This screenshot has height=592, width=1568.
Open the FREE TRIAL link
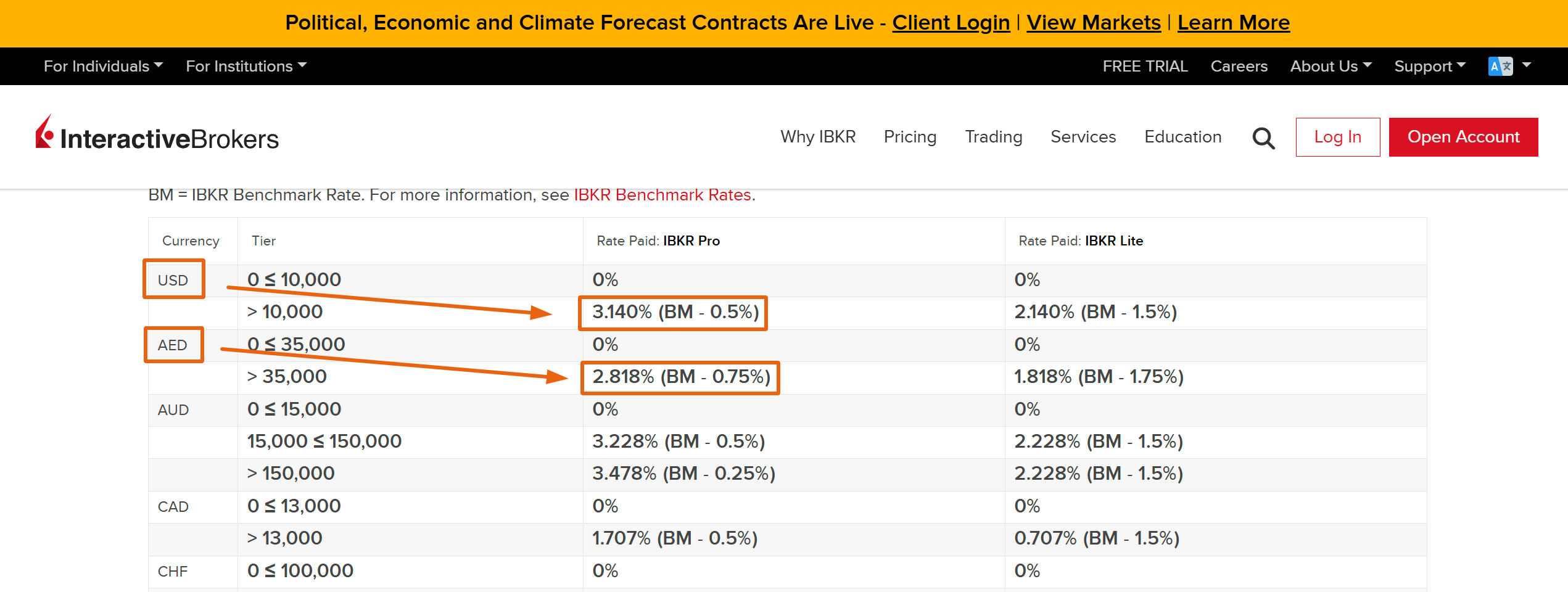coord(1145,66)
